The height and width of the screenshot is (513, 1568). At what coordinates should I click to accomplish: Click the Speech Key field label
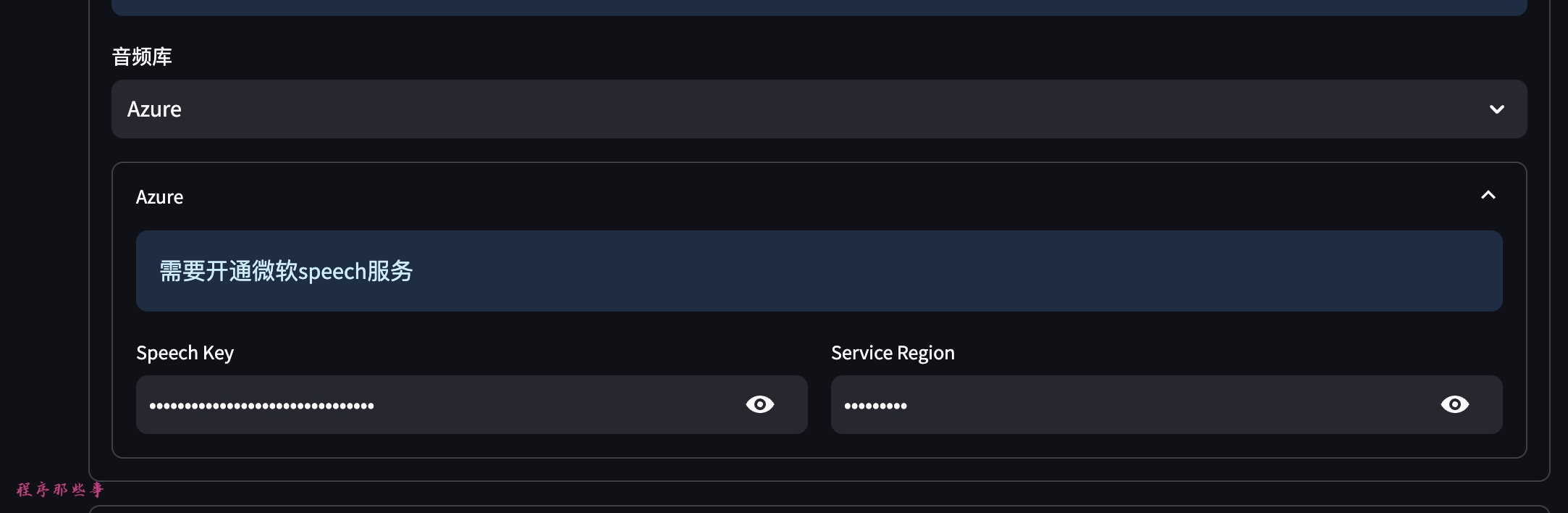click(x=185, y=353)
